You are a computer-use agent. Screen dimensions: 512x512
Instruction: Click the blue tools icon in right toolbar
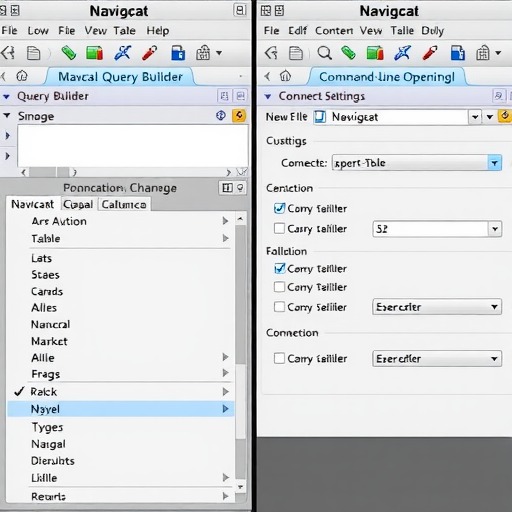click(402, 53)
